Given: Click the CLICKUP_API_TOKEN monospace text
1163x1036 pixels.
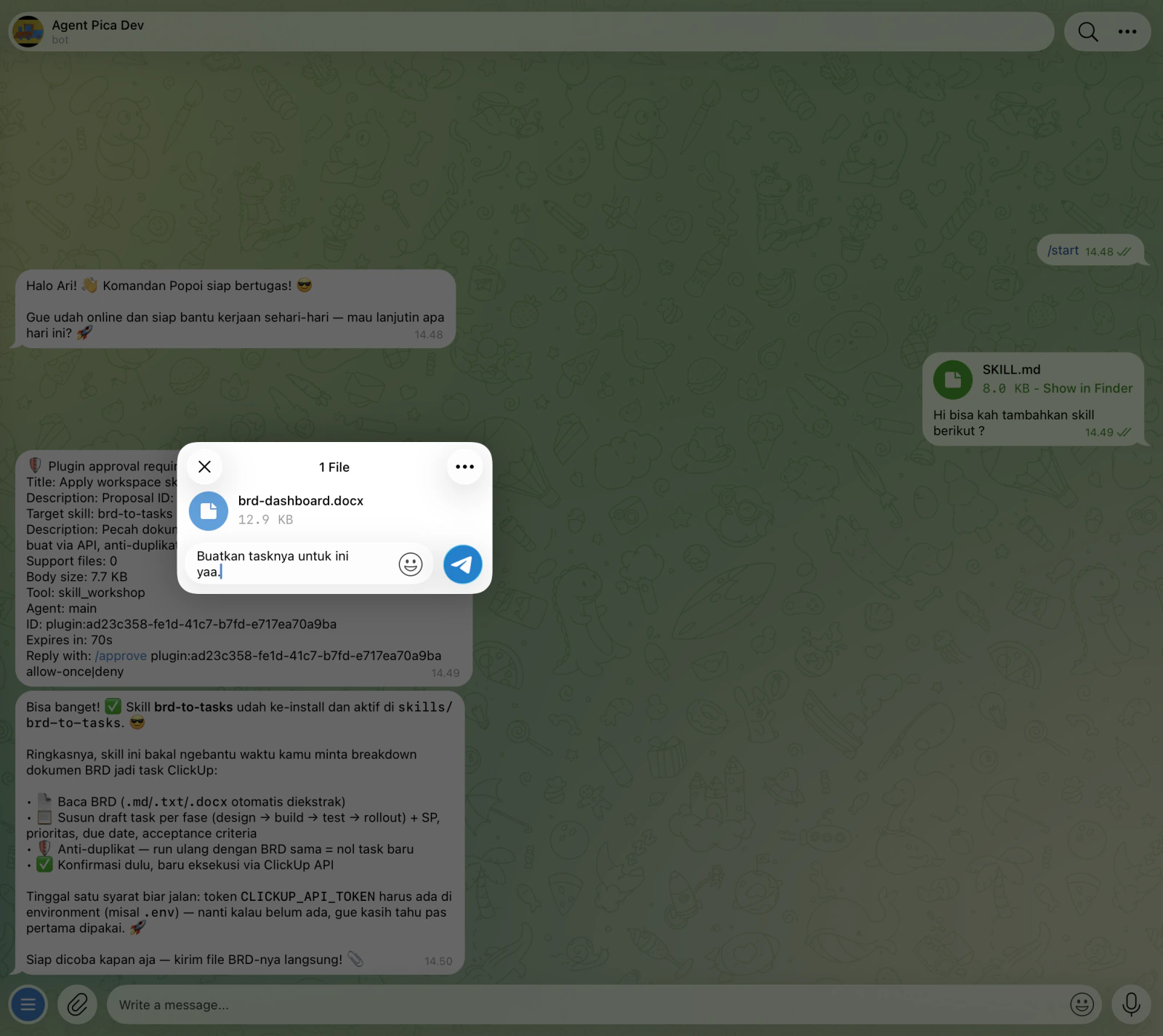Looking at the screenshot, I should [x=307, y=896].
